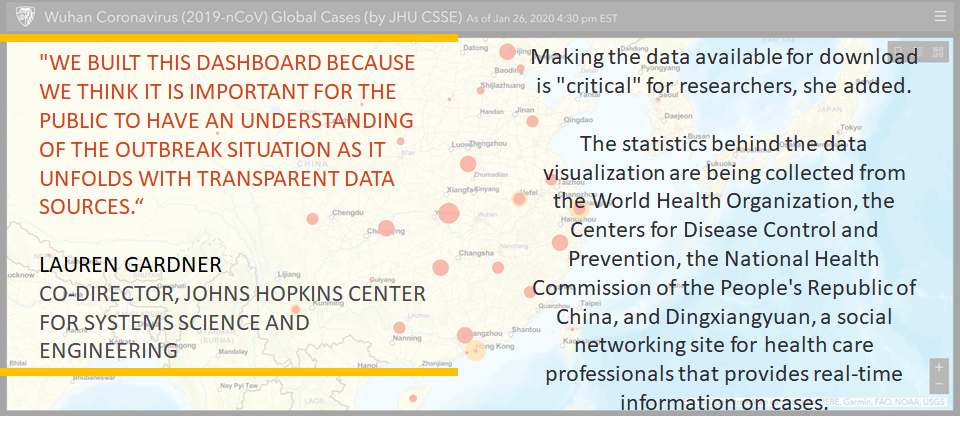Click the 'Hanoi' map label
The width and height of the screenshot is (960, 431).
[x=367, y=365]
